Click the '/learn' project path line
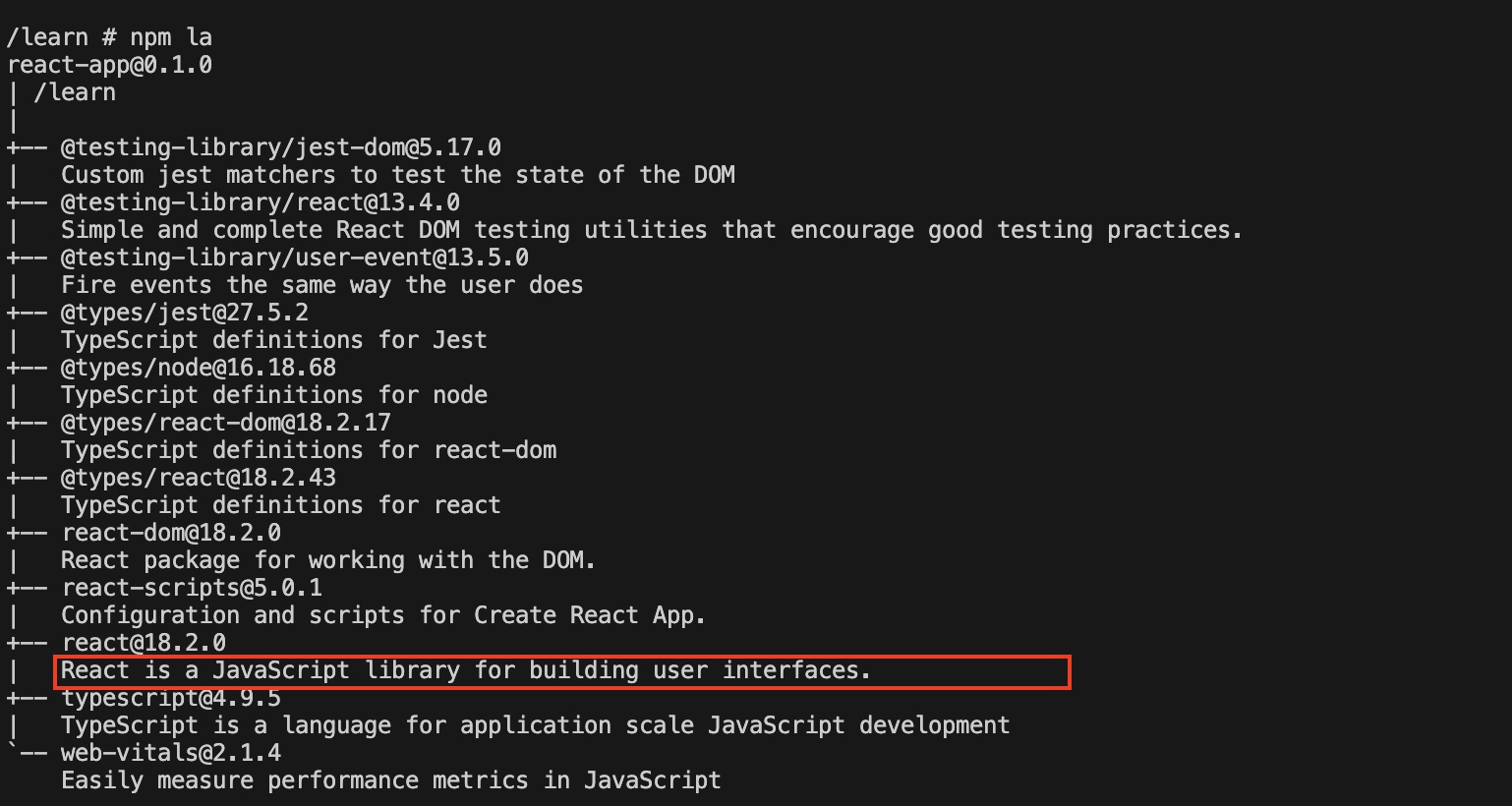Image resolution: width=1512 pixels, height=806 pixels. coord(75,92)
